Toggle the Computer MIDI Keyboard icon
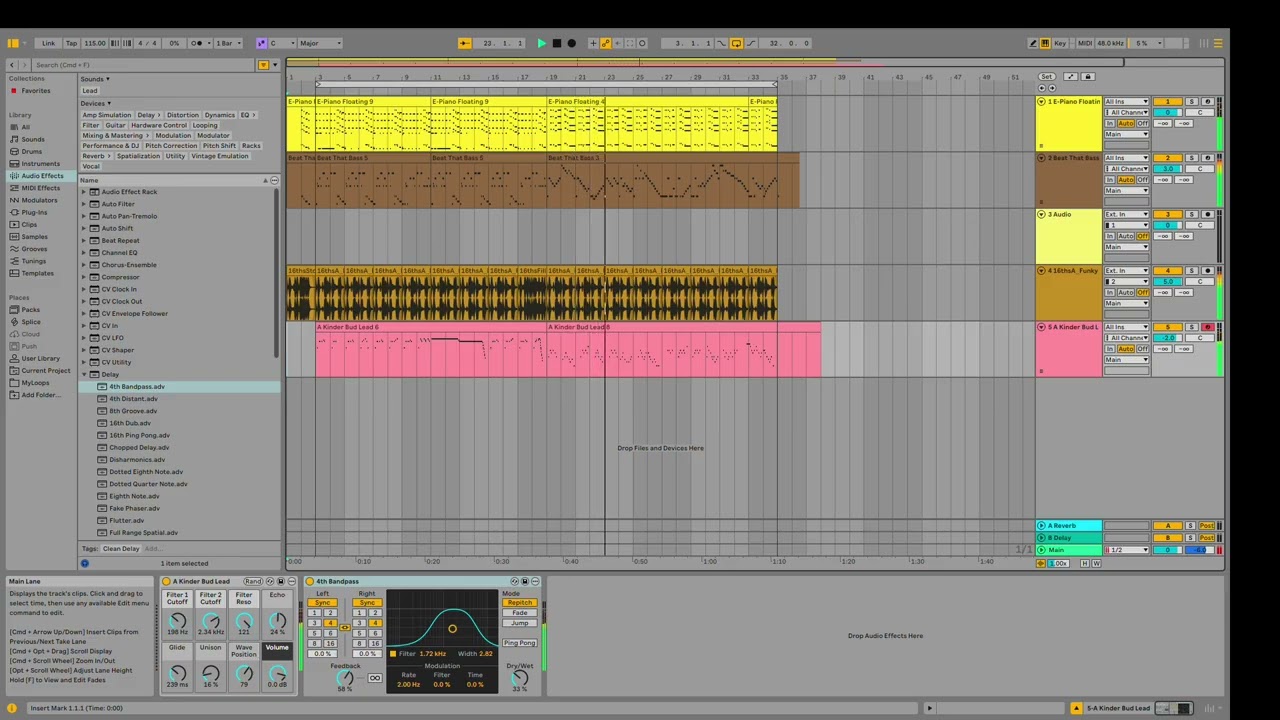 1045,43
